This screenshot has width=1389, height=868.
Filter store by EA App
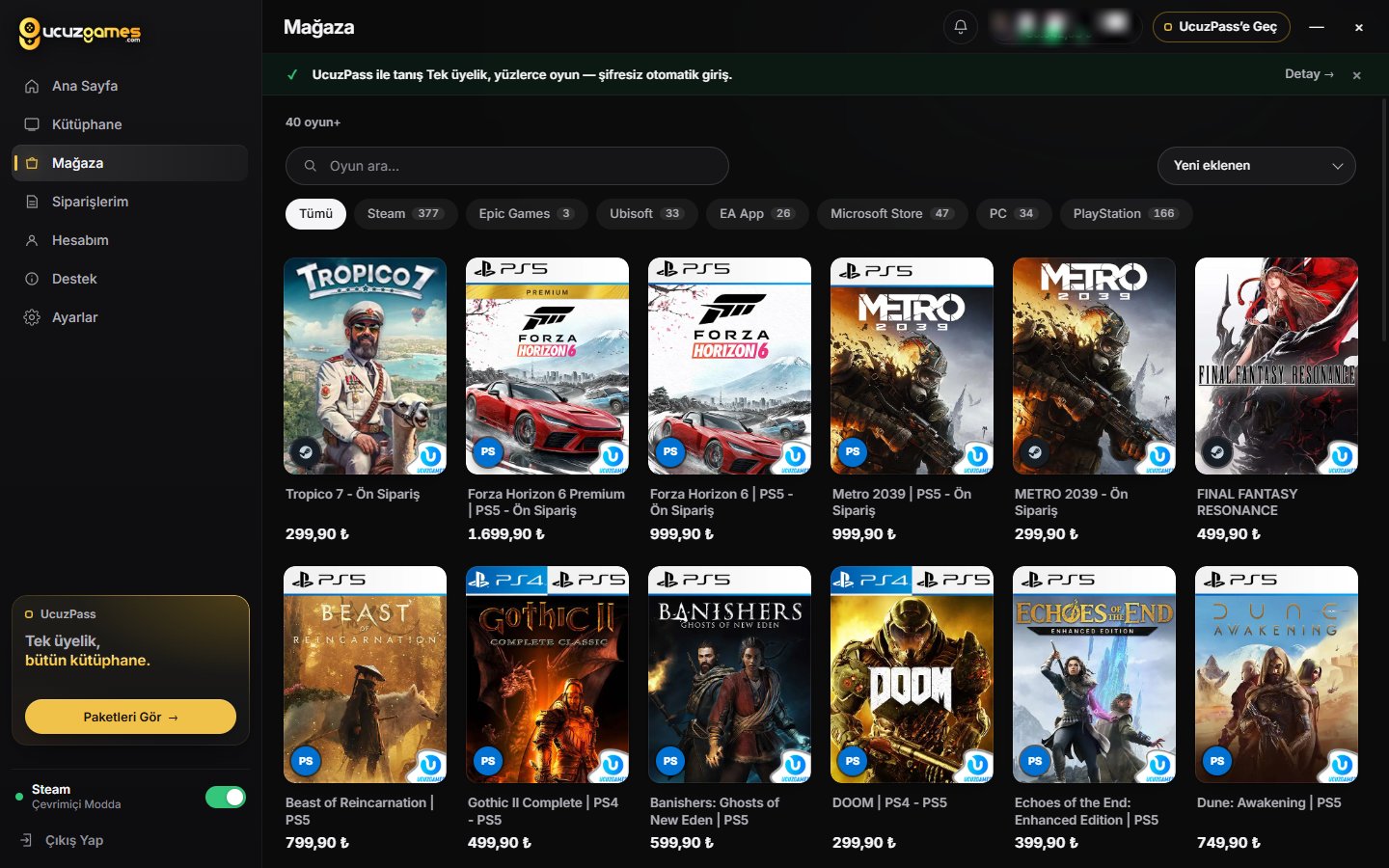pyautogui.click(x=757, y=214)
